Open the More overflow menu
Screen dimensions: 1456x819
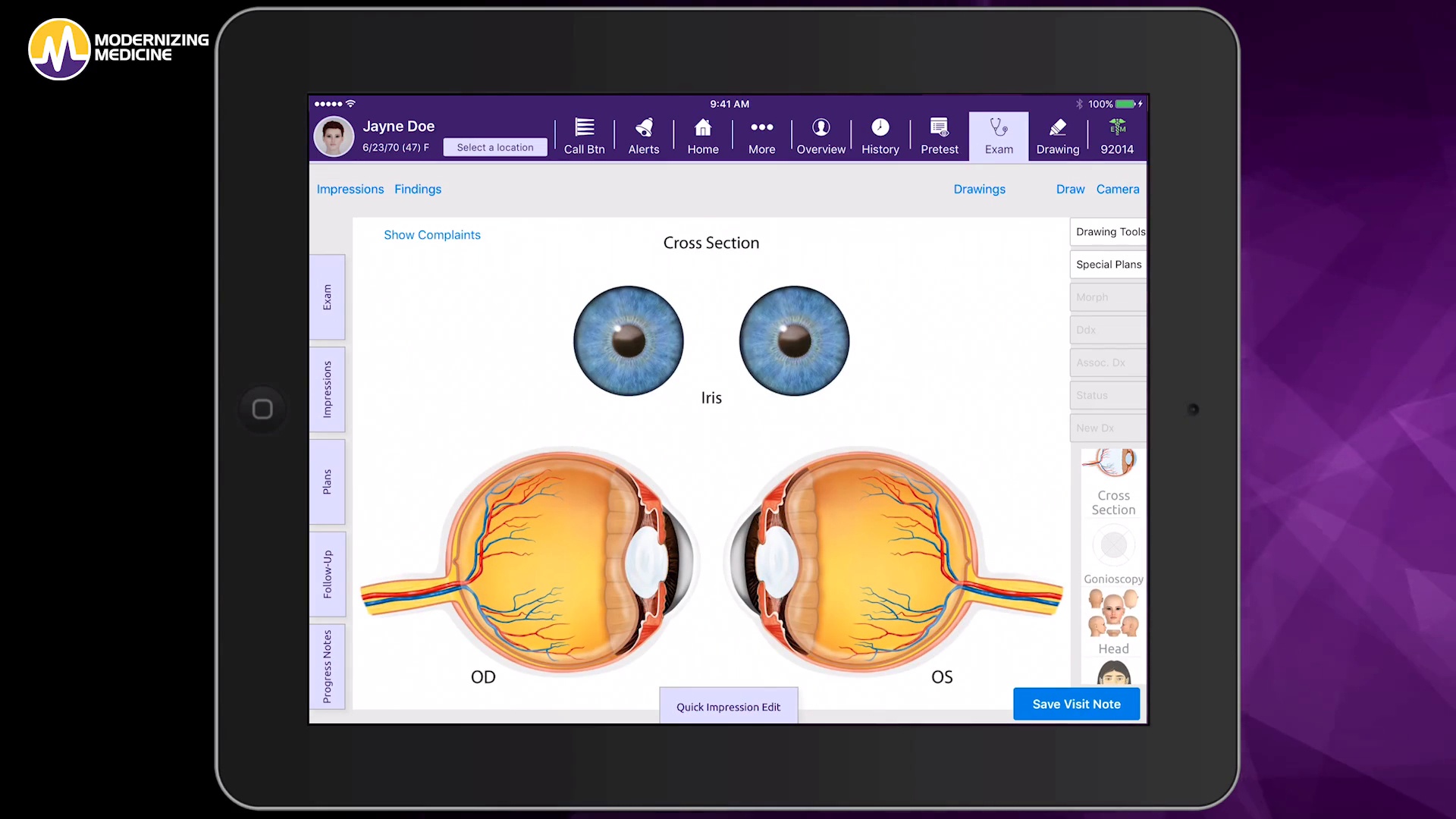point(761,135)
